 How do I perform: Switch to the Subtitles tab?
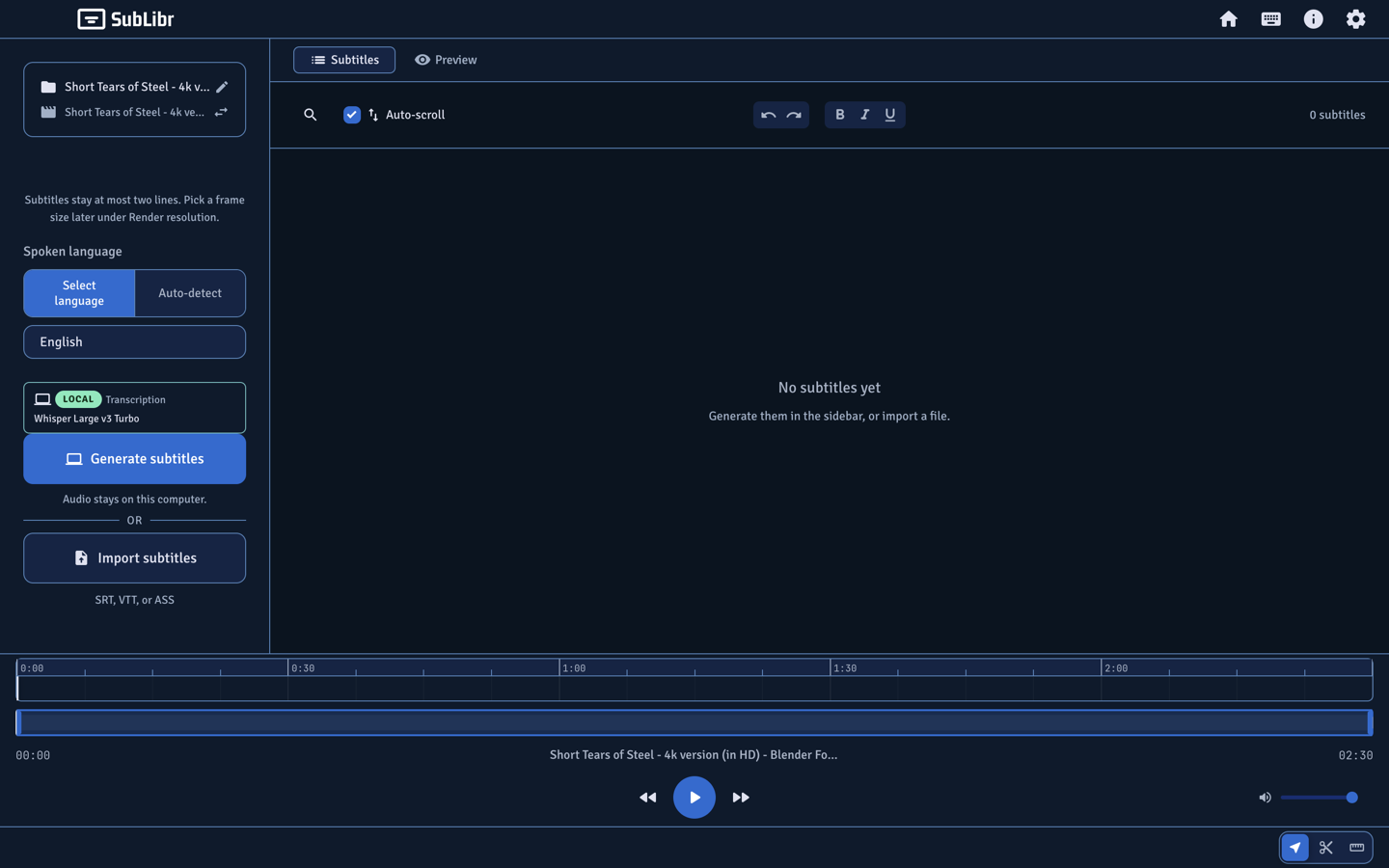[x=344, y=60]
